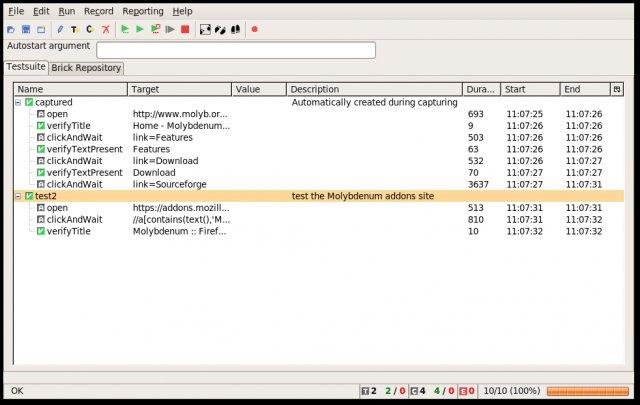Screen dimensions: 640x405
Task: Click the single footsteps toolbar icon
Action: [x=220, y=29]
